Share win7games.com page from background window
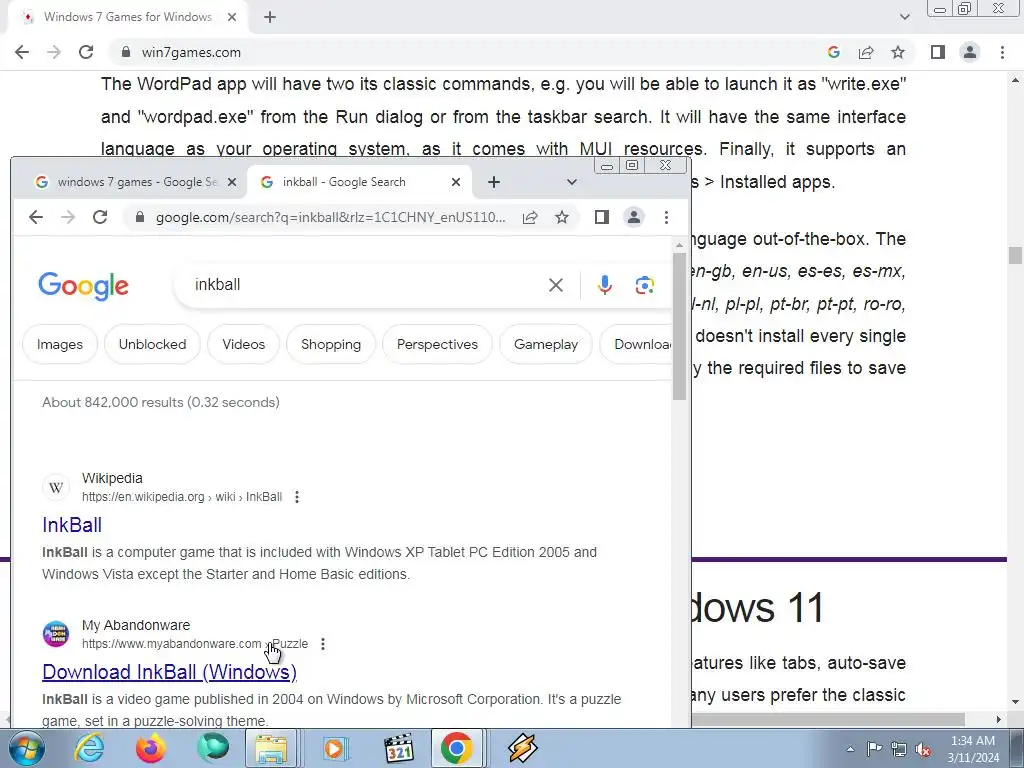Screen dimensions: 1024x768 [x=866, y=52]
